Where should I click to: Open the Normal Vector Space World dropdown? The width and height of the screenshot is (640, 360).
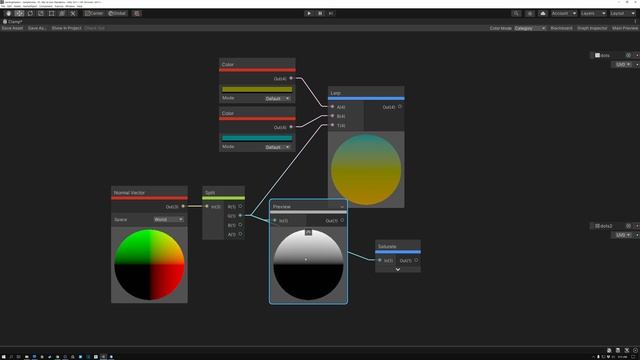(x=169, y=220)
